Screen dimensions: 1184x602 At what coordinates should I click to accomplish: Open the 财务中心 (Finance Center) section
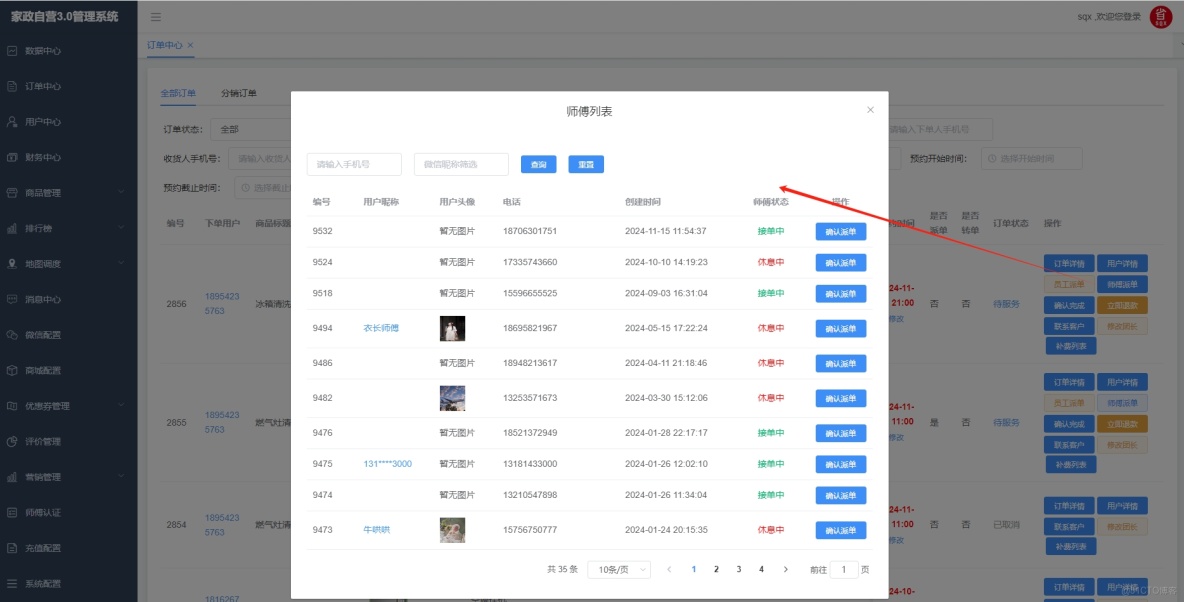pos(45,157)
